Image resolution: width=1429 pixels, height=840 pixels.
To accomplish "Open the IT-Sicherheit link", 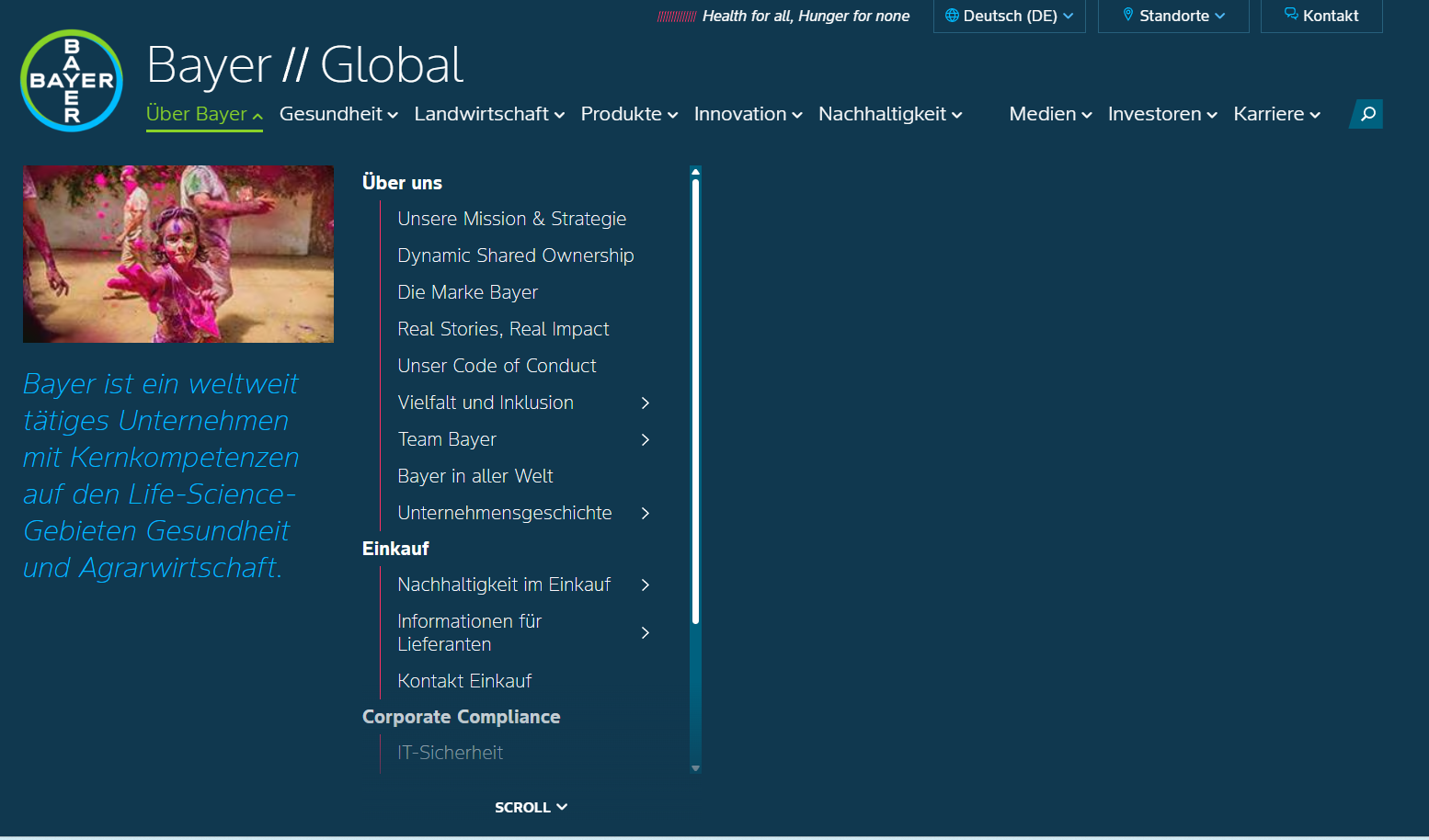I will (x=451, y=753).
